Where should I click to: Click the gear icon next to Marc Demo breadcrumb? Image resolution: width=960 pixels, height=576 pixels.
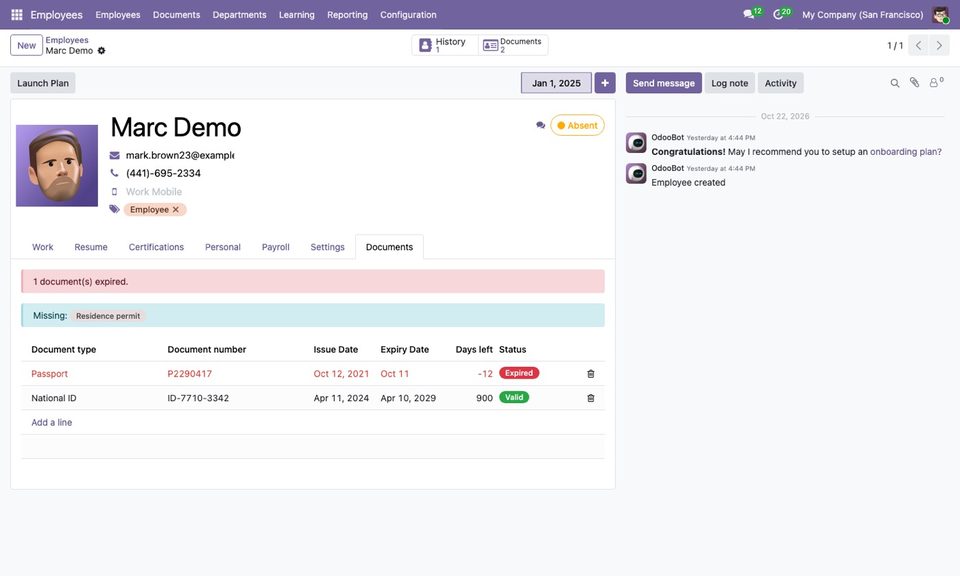102,51
